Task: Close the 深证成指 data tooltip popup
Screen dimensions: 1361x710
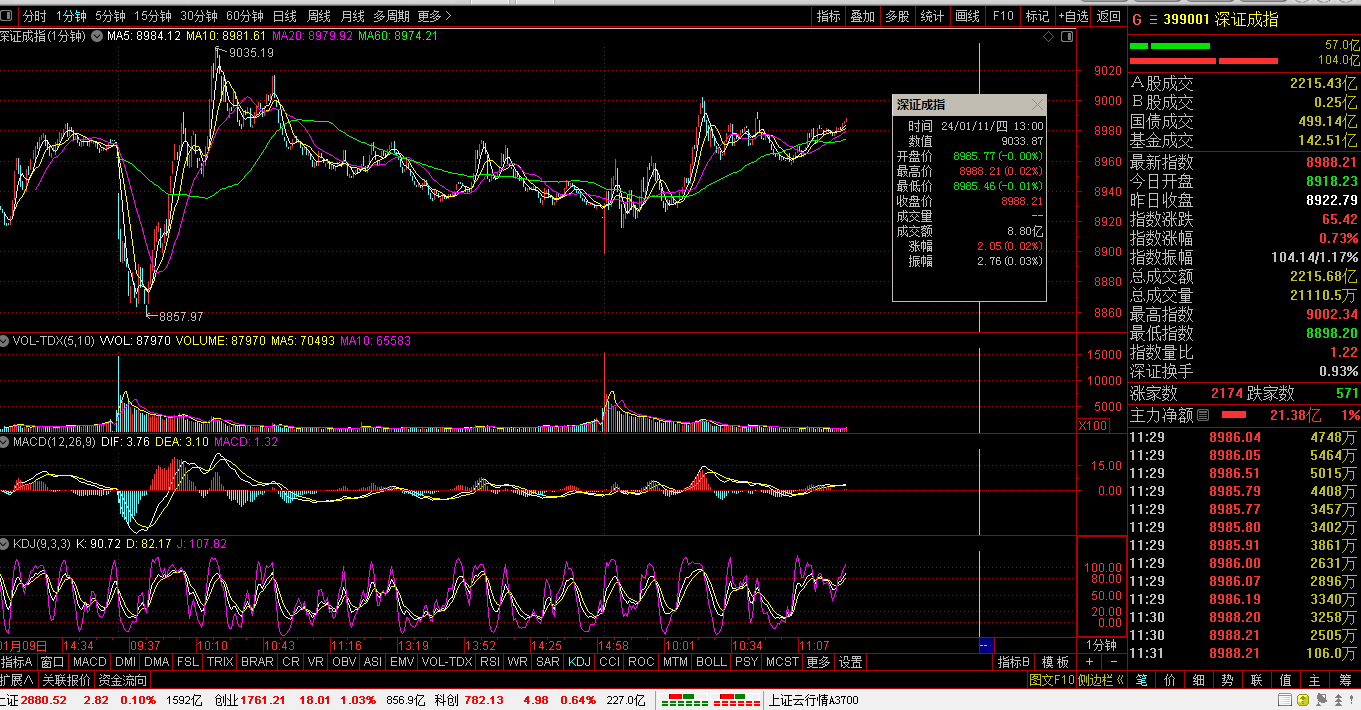Action: 1037,104
